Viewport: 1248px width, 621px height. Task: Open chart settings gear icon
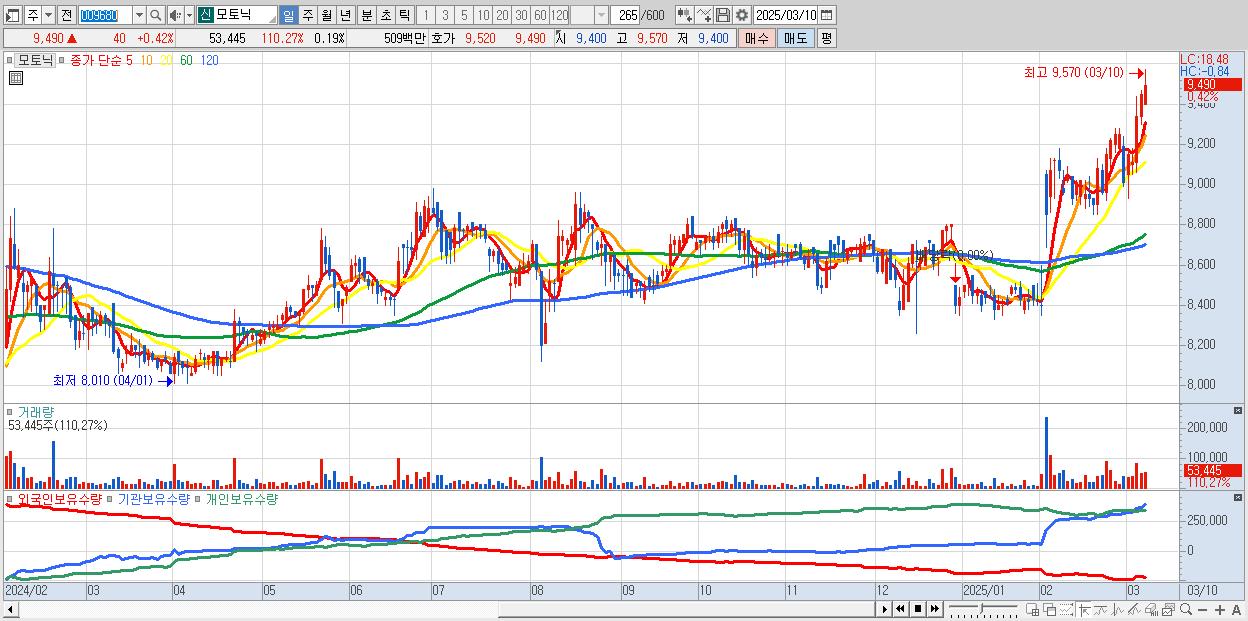click(x=742, y=15)
